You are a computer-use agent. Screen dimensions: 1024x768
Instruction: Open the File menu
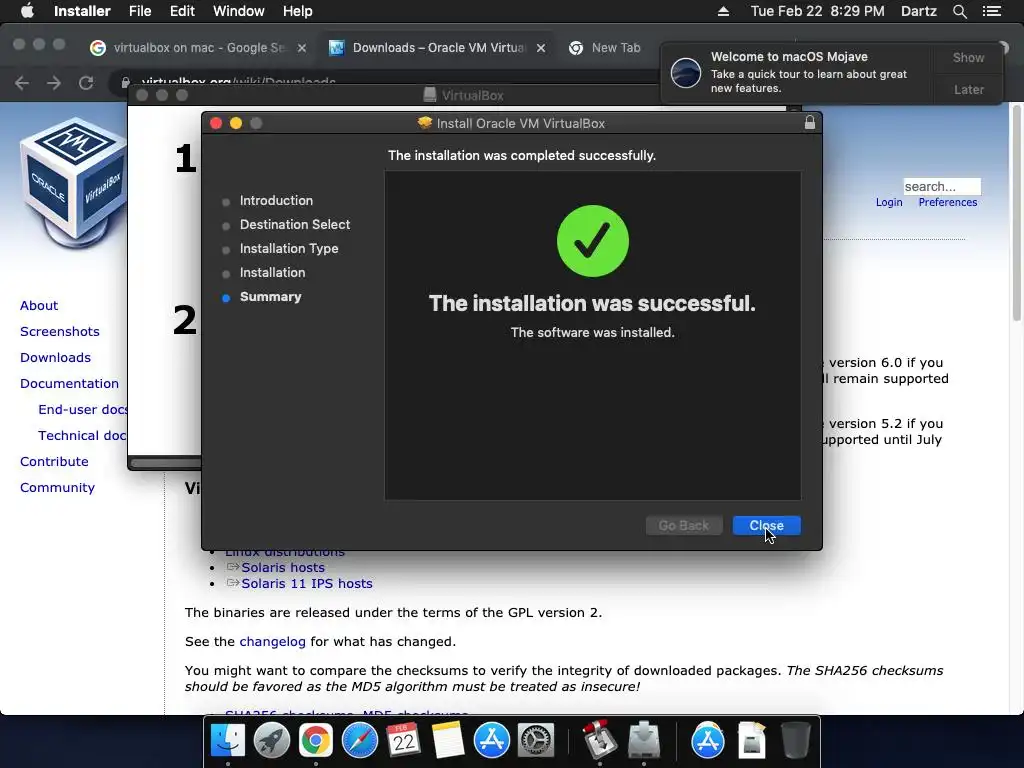point(140,11)
